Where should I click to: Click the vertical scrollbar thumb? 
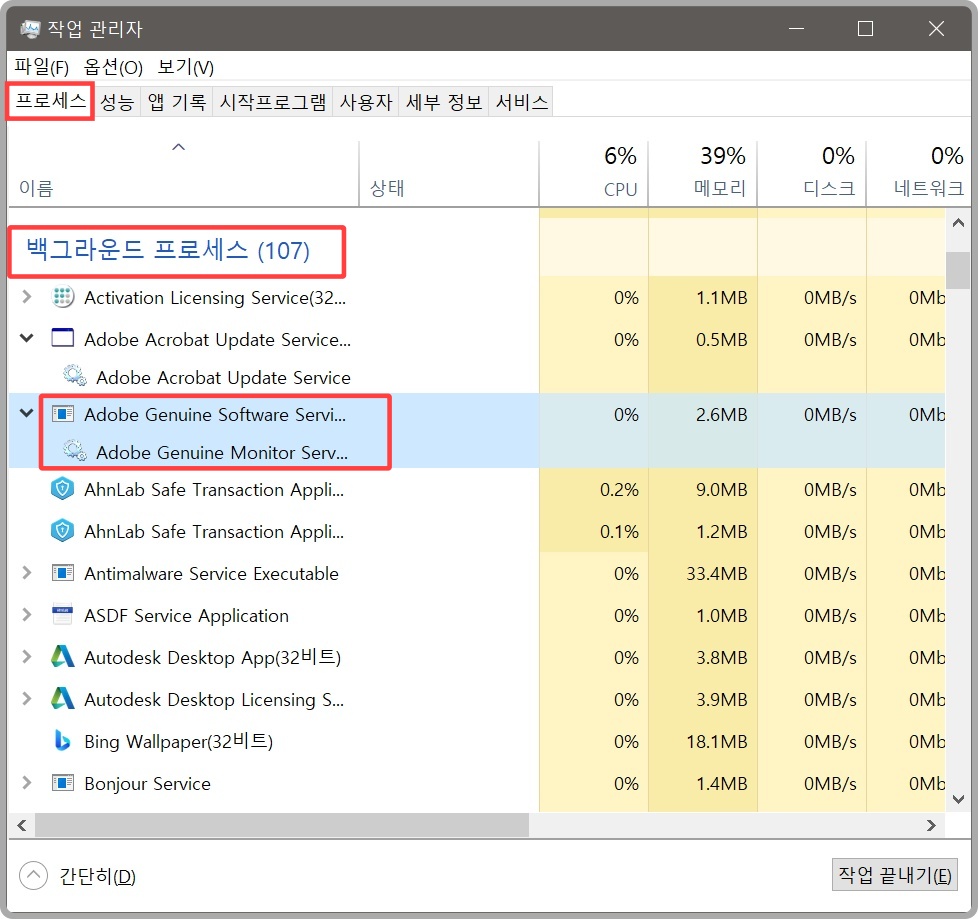(x=958, y=270)
